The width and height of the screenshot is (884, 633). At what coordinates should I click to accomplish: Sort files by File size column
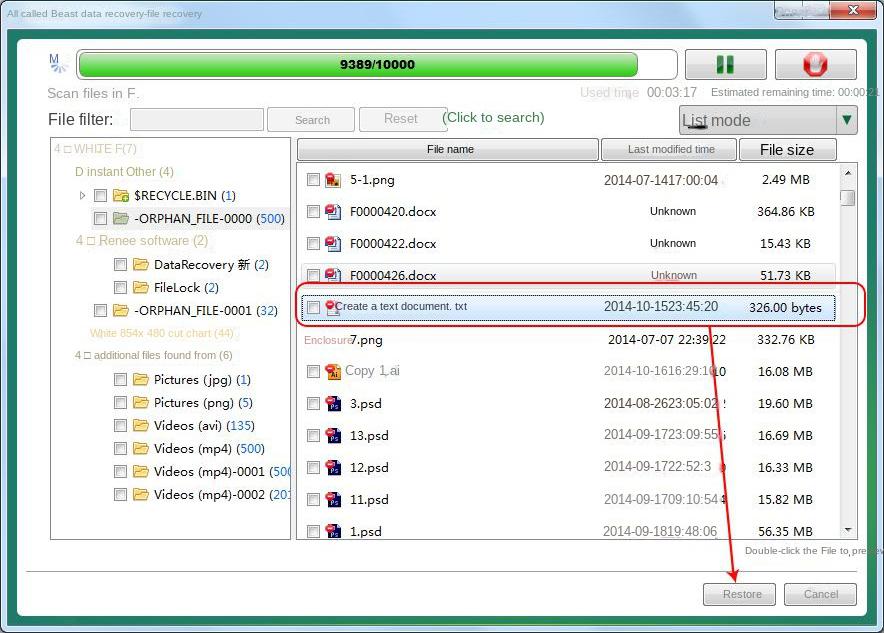pos(788,149)
